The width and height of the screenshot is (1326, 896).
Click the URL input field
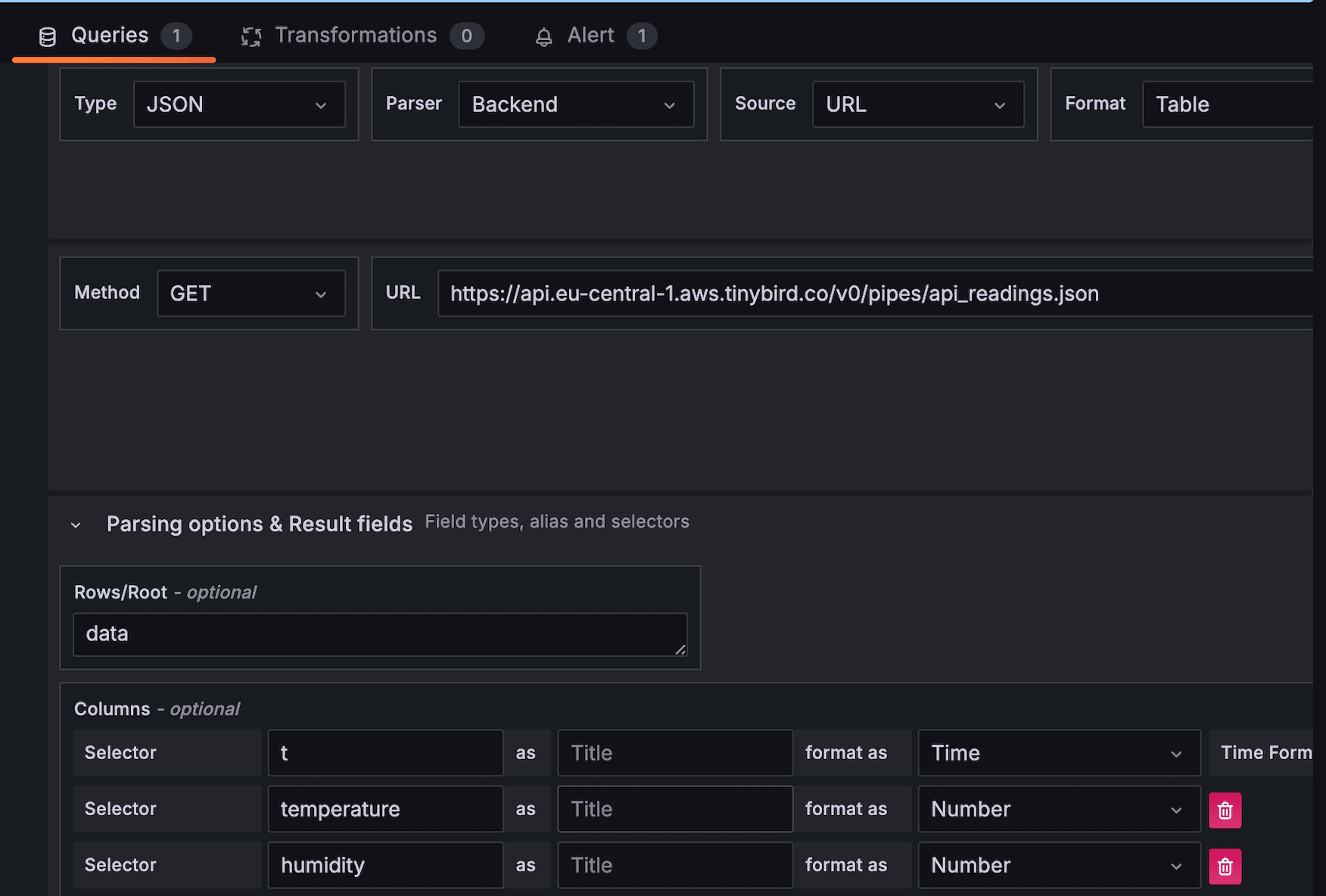click(870, 294)
